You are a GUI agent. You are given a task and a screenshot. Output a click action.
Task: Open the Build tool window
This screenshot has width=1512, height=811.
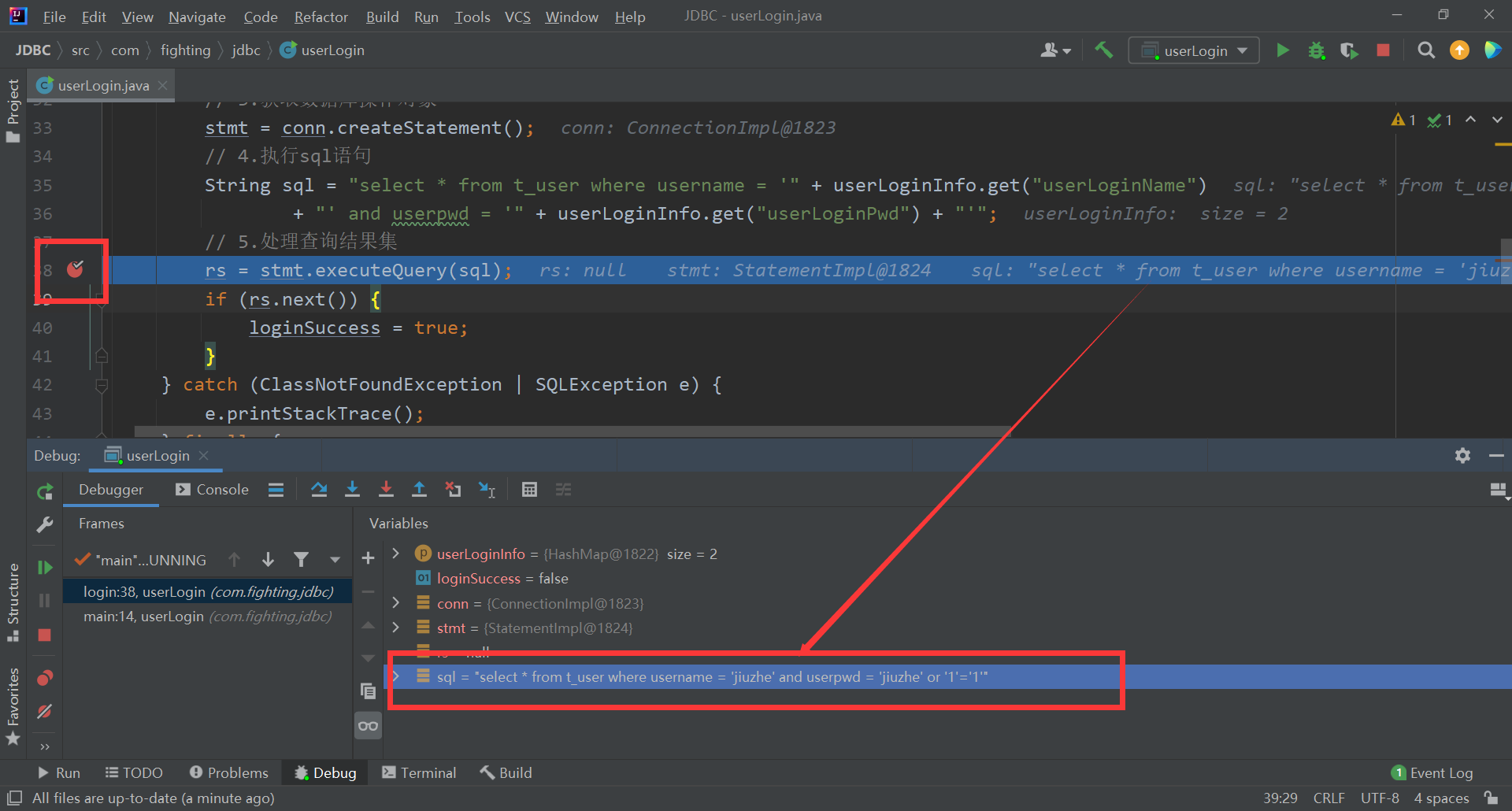[506, 773]
